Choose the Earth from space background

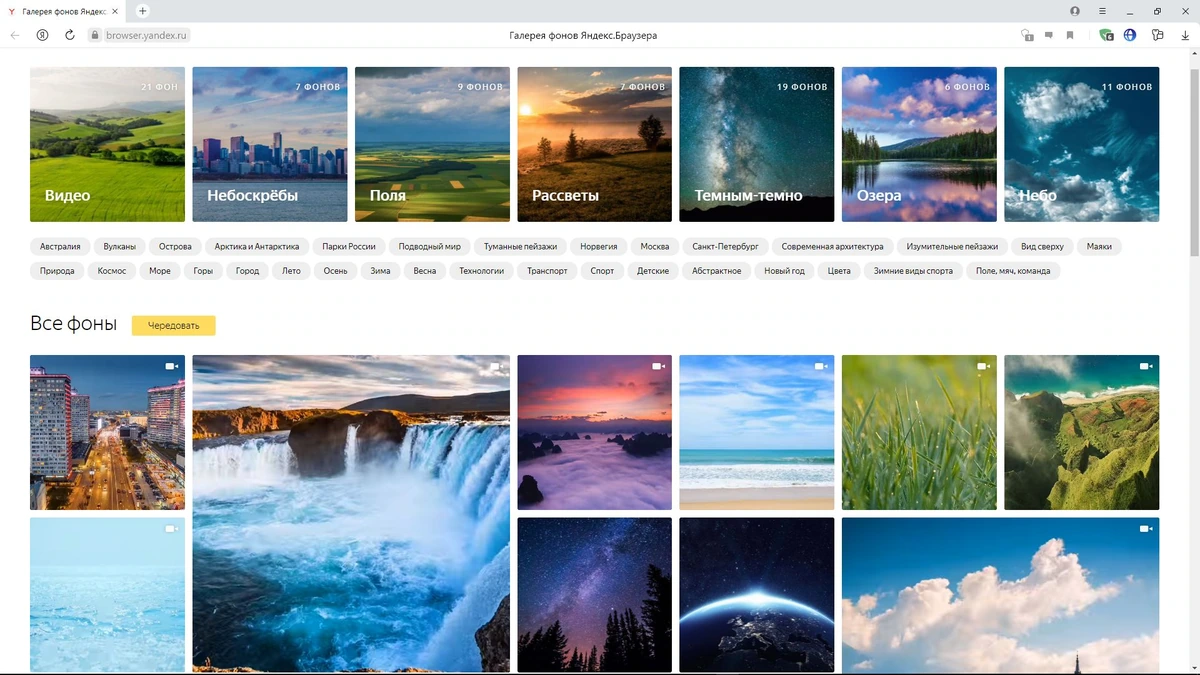[757, 594]
